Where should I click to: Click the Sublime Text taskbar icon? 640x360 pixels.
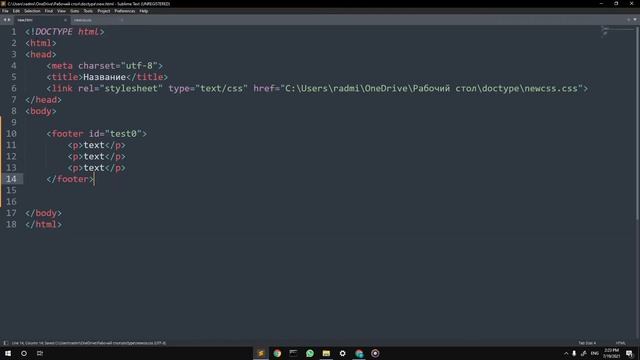(261, 353)
